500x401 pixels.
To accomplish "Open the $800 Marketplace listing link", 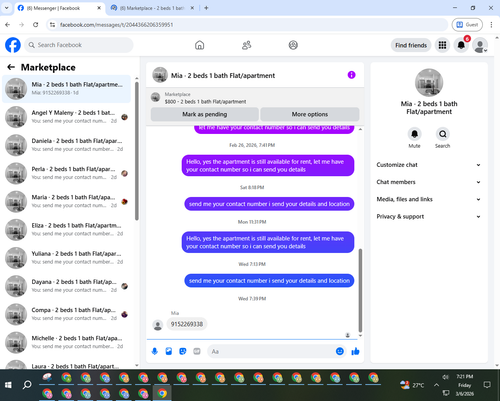I will tap(205, 102).
